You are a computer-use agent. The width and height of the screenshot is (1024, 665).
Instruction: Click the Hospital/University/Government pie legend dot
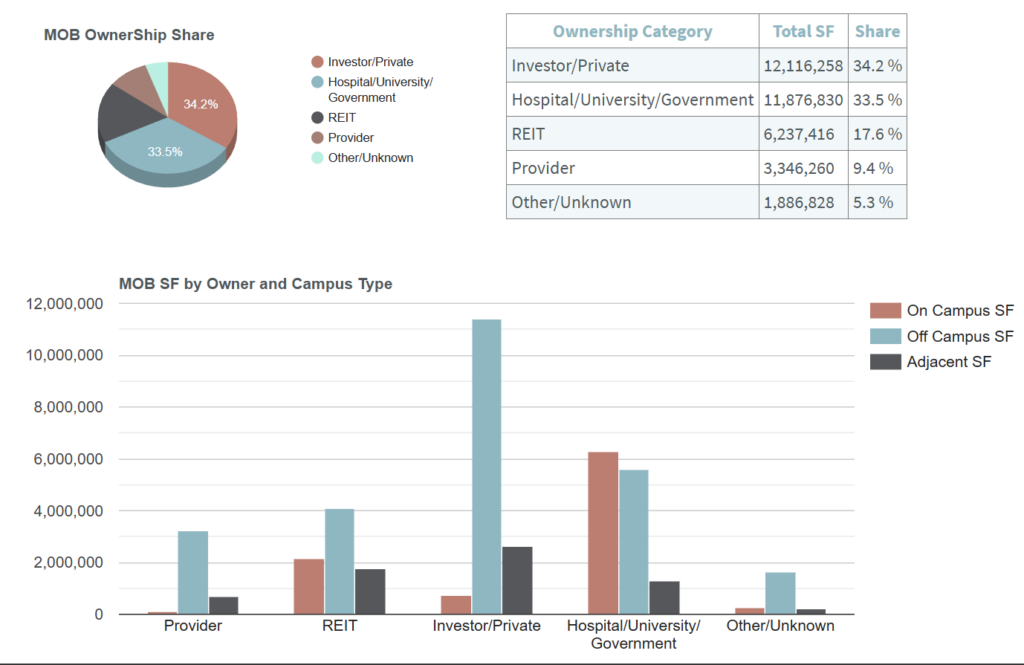point(317,82)
